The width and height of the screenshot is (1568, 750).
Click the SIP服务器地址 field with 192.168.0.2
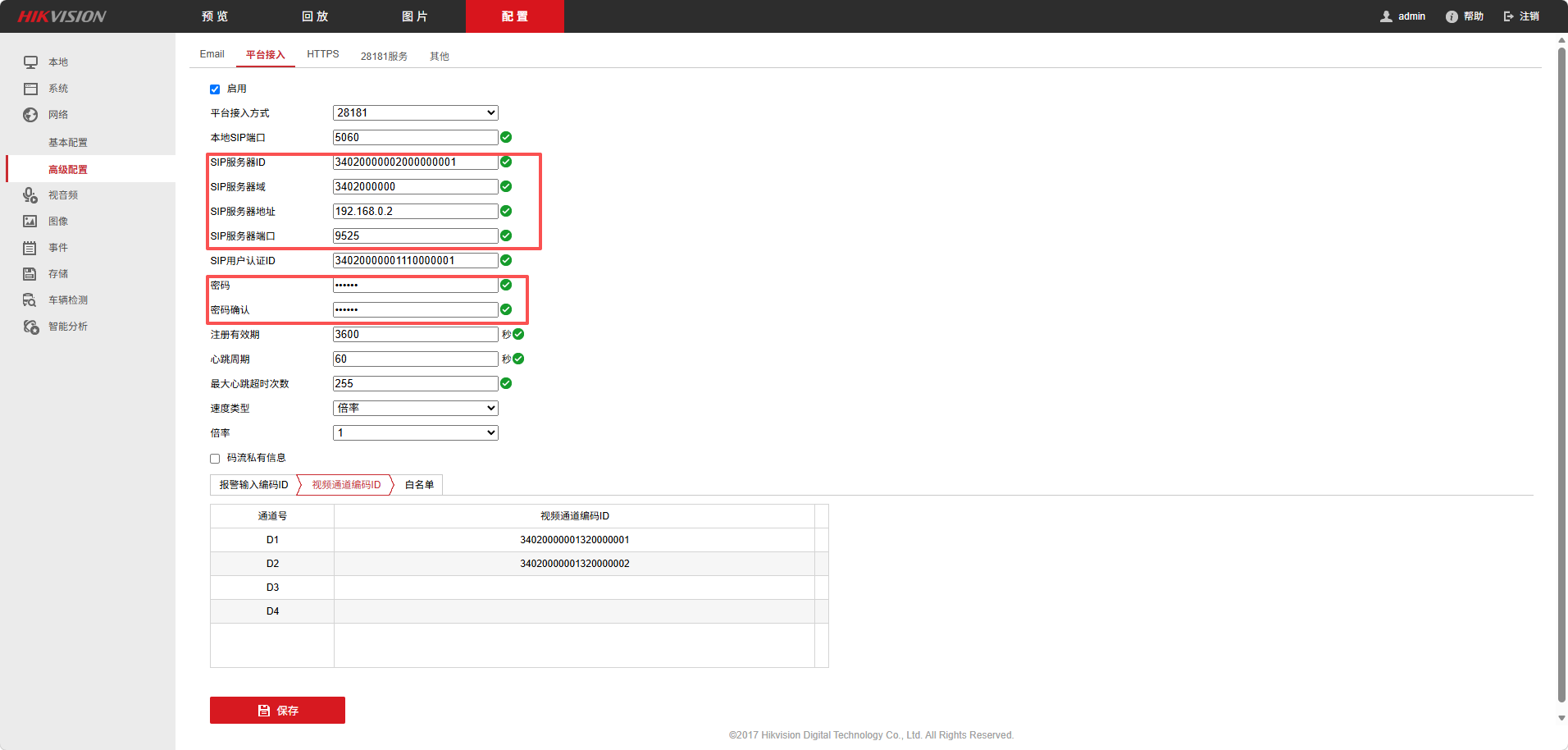tap(416, 211)
